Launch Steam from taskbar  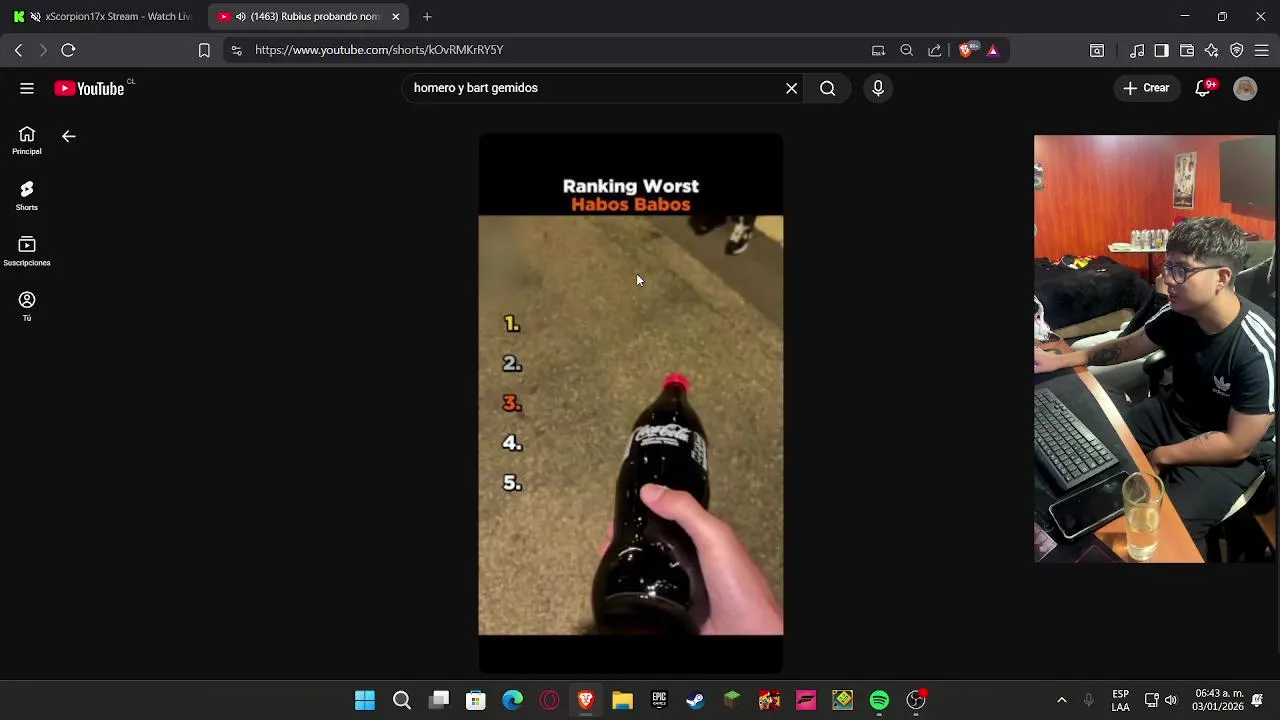[x=696, y=700]
